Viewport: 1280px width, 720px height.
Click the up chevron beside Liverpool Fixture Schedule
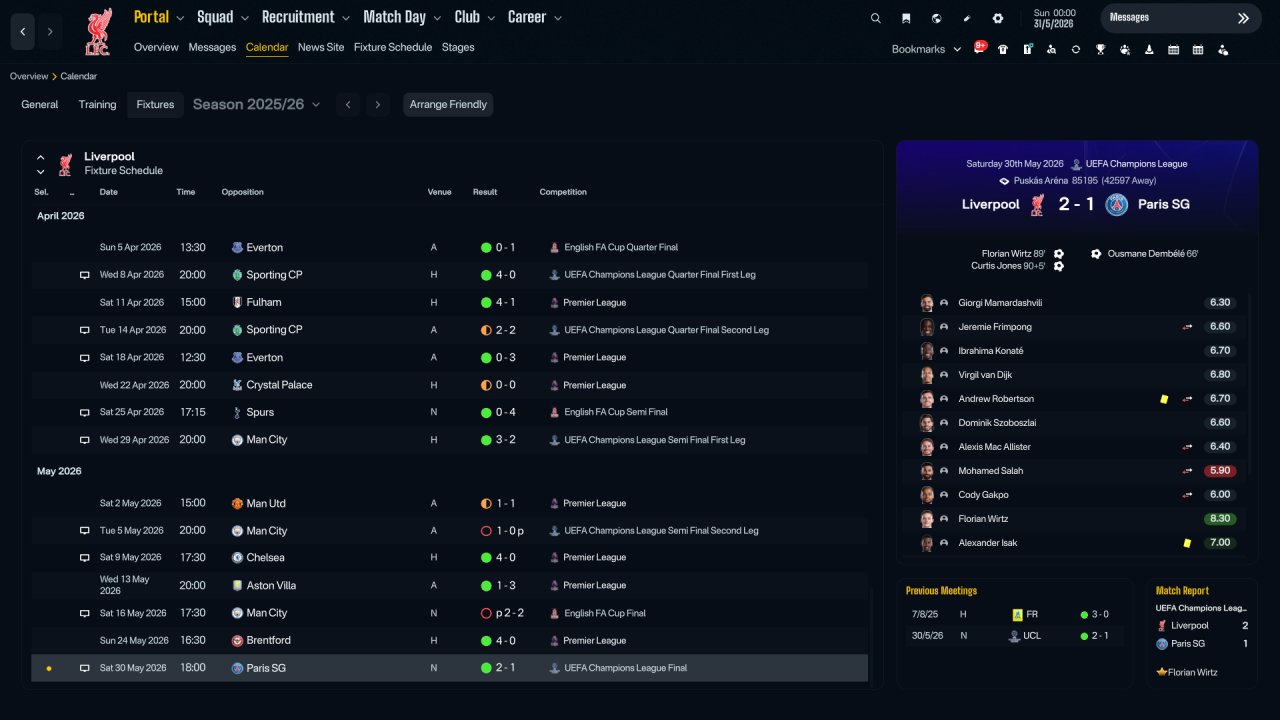click(41, 157)
